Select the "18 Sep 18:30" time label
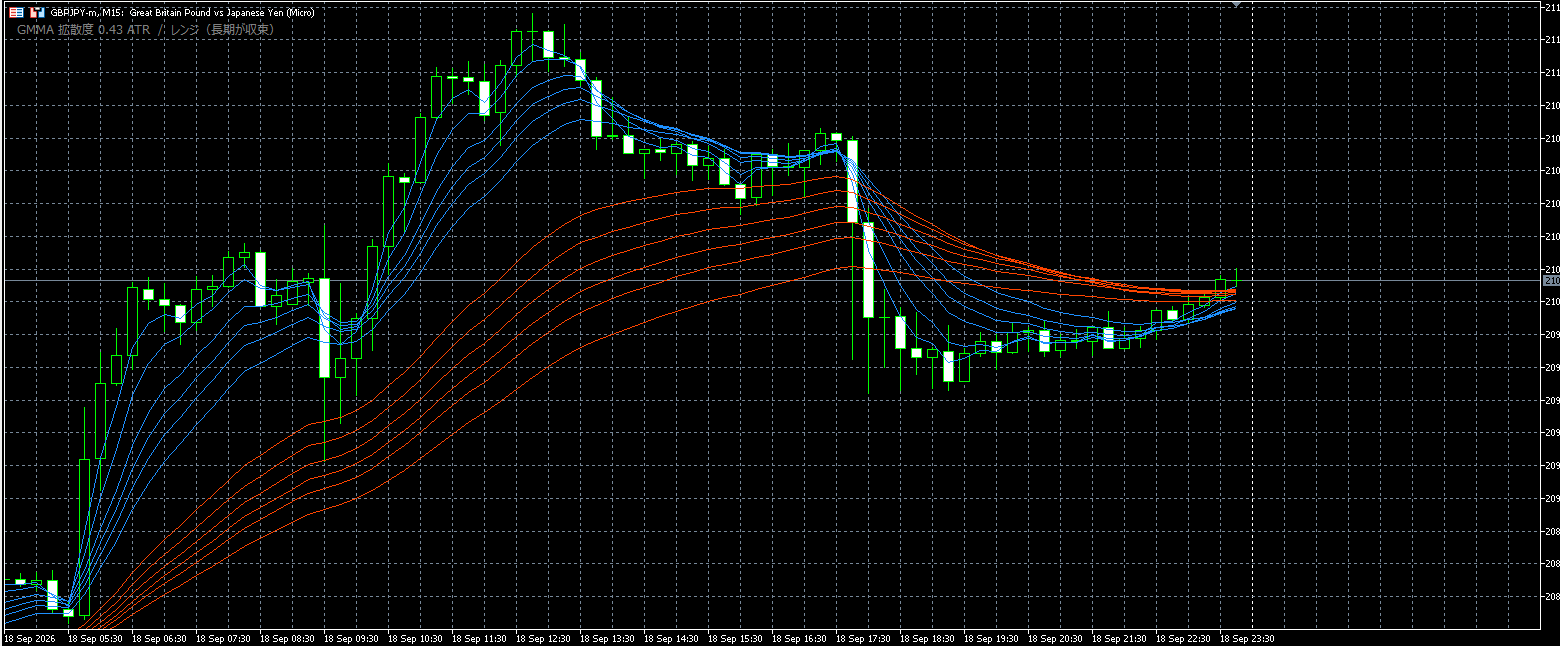The width and height of the screenshot is (1560, 646). point(926,638)
